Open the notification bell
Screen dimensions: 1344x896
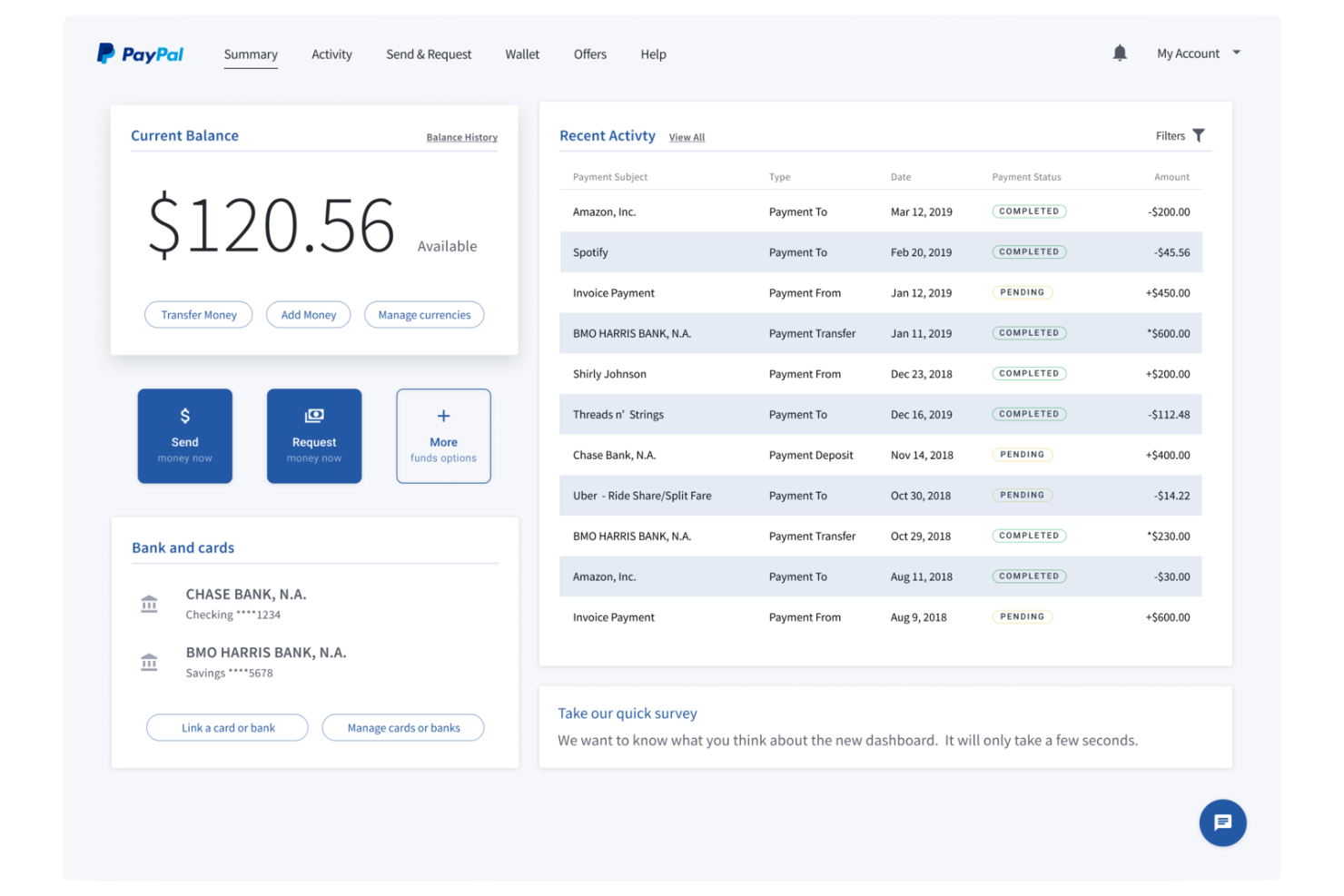pos(1120,53)
